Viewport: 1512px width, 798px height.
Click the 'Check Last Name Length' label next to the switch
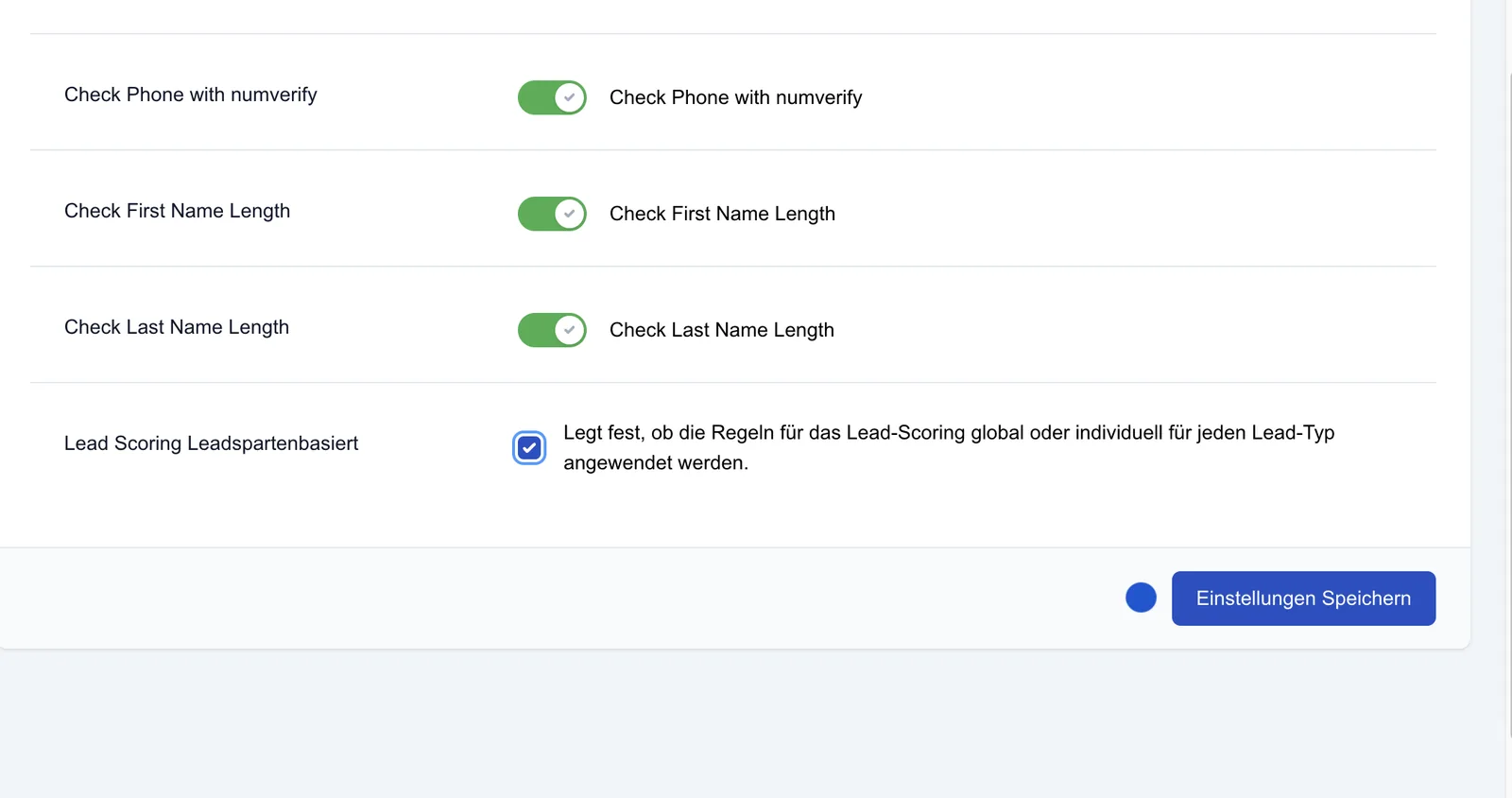point(722,330)
